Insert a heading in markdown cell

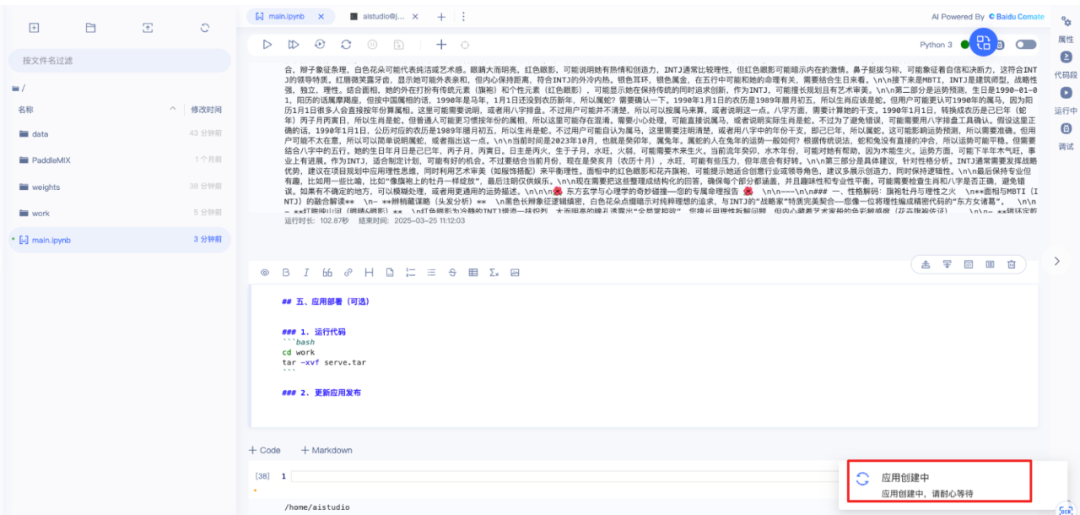[368, 273]
